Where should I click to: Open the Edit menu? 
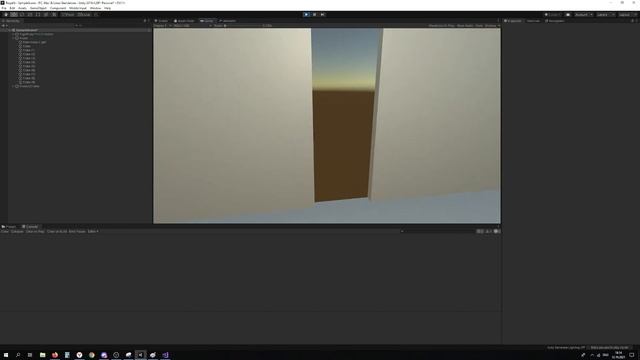point(12,8)
